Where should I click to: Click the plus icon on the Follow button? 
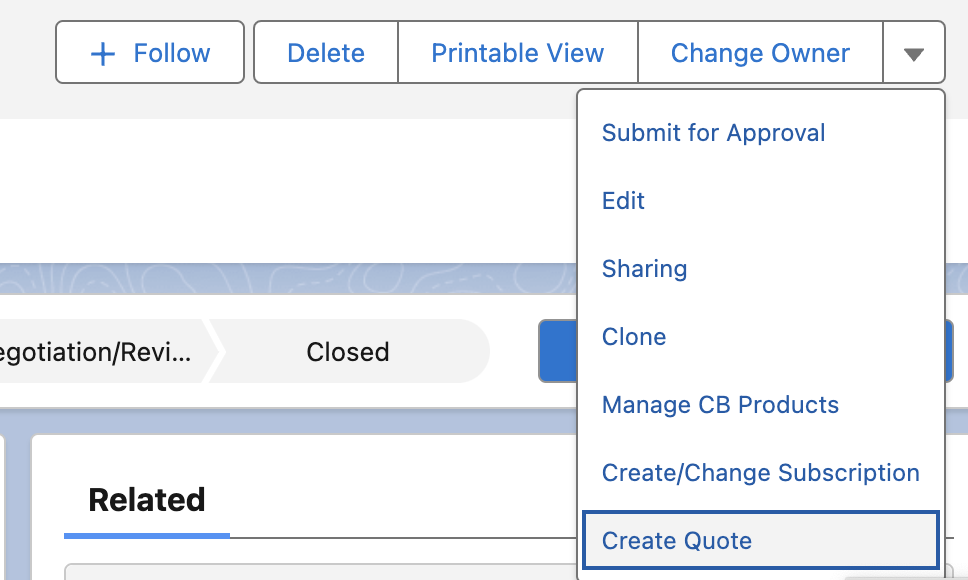102,52
